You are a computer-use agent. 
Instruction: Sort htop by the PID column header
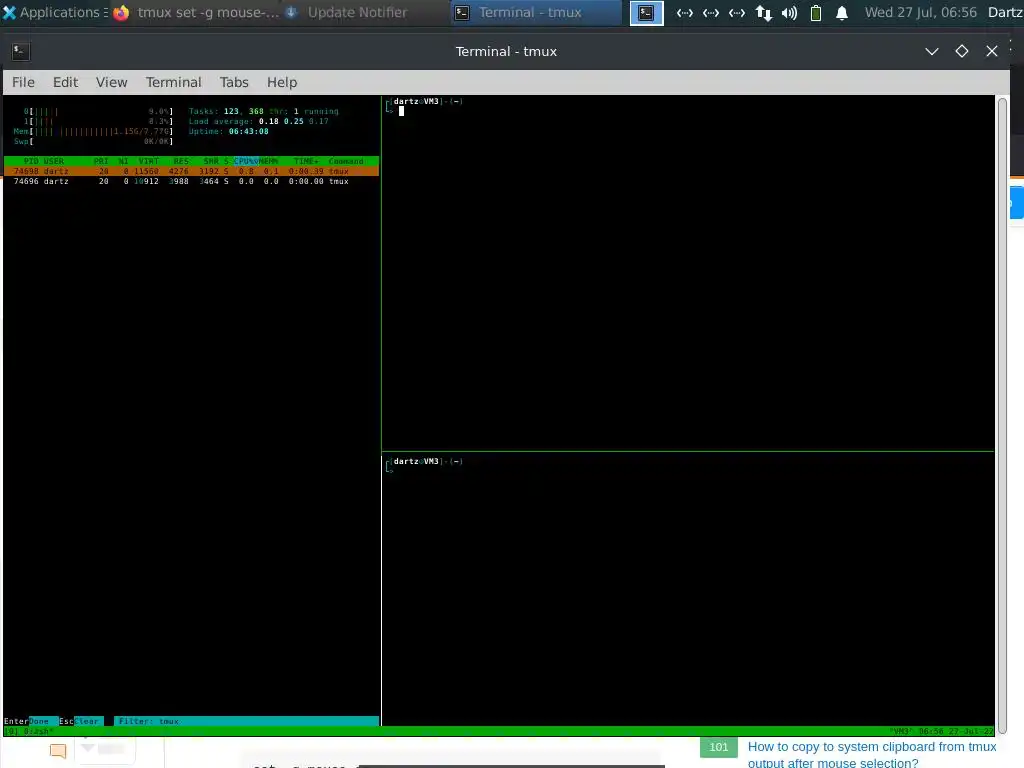pyautogui.click(x=31, y=161)
